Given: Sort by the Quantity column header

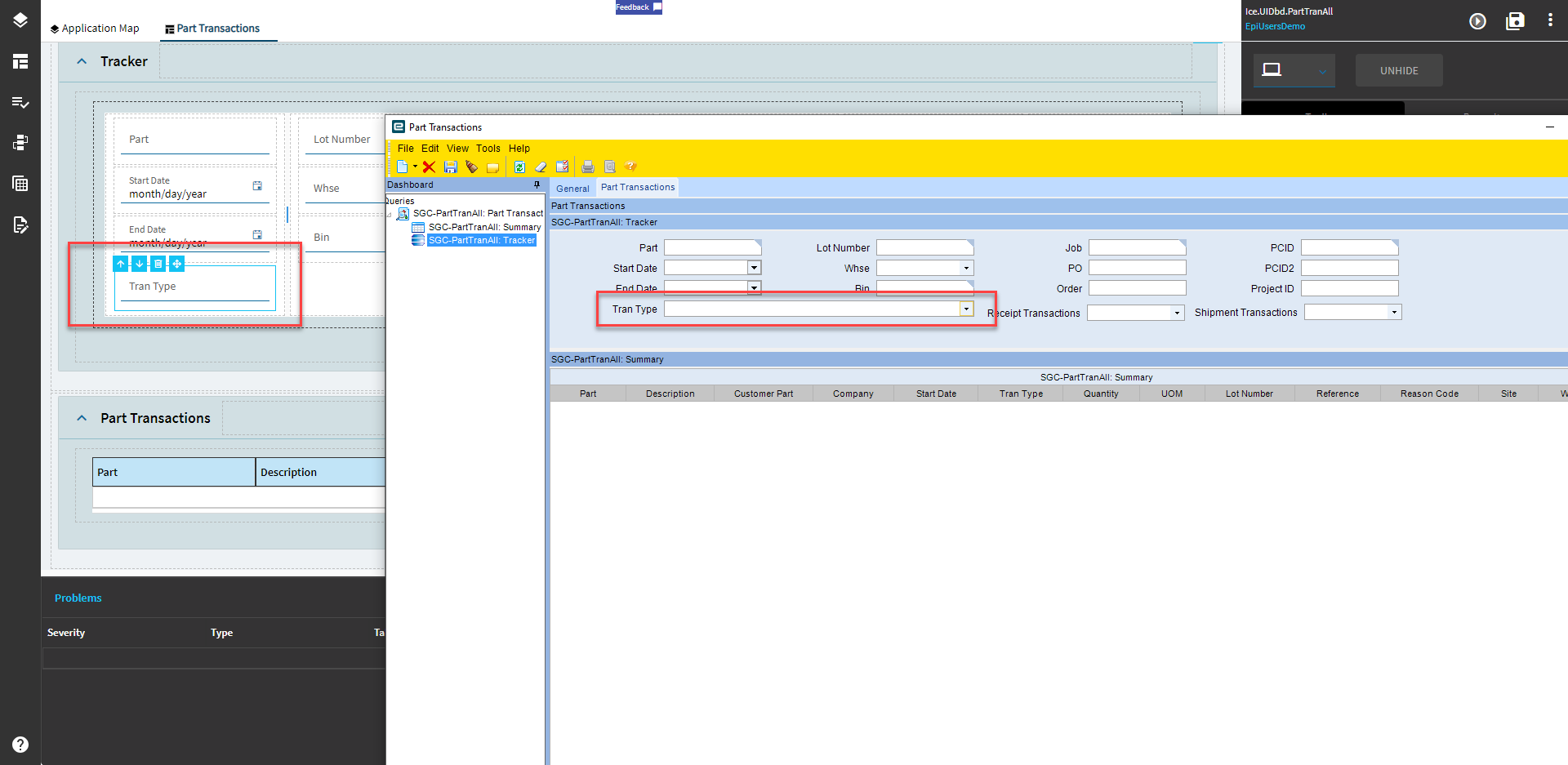Looking at the screenshot, I should tap(1101, 394).
